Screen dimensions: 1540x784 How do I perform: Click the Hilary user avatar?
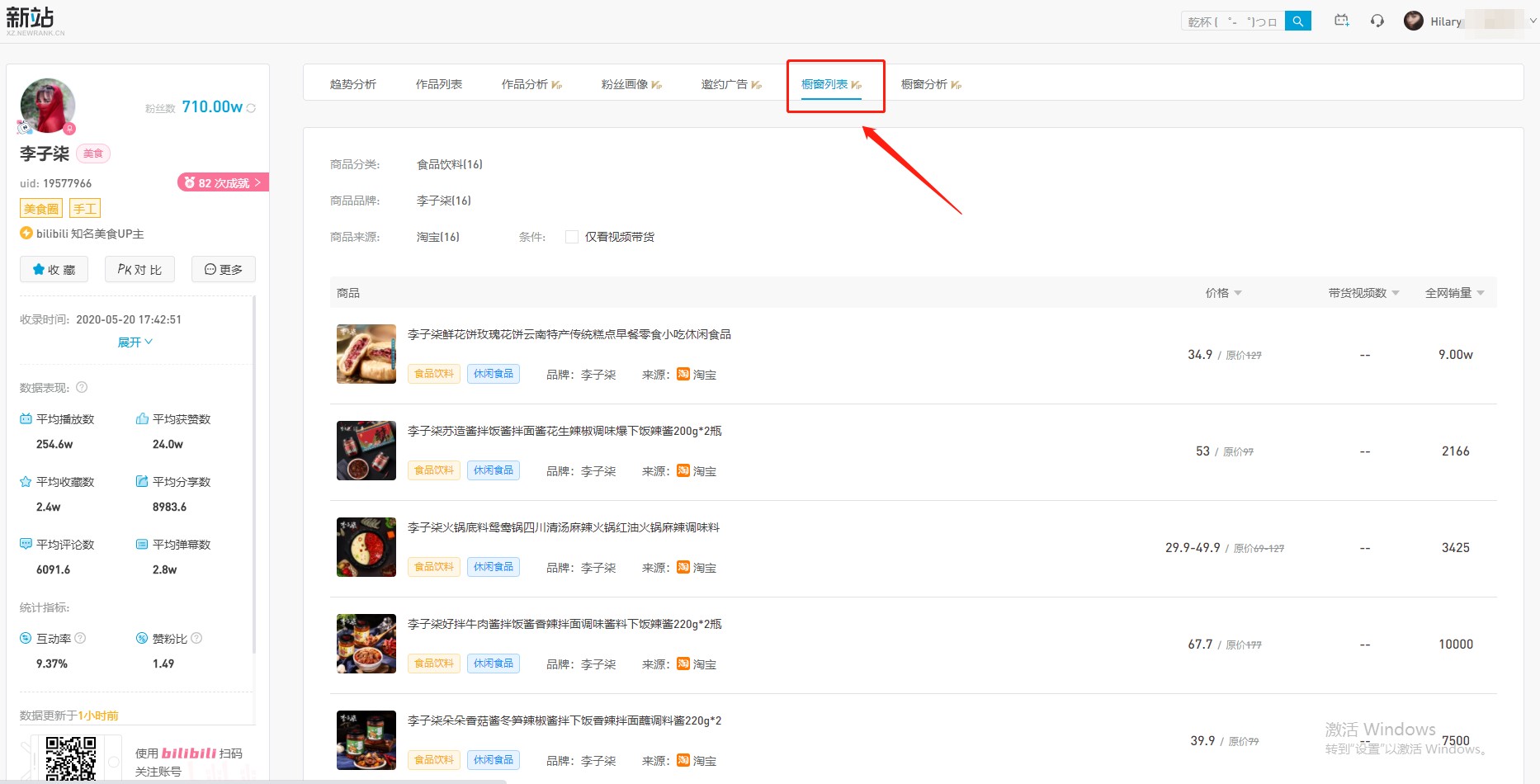click(x=1414, y=21)
